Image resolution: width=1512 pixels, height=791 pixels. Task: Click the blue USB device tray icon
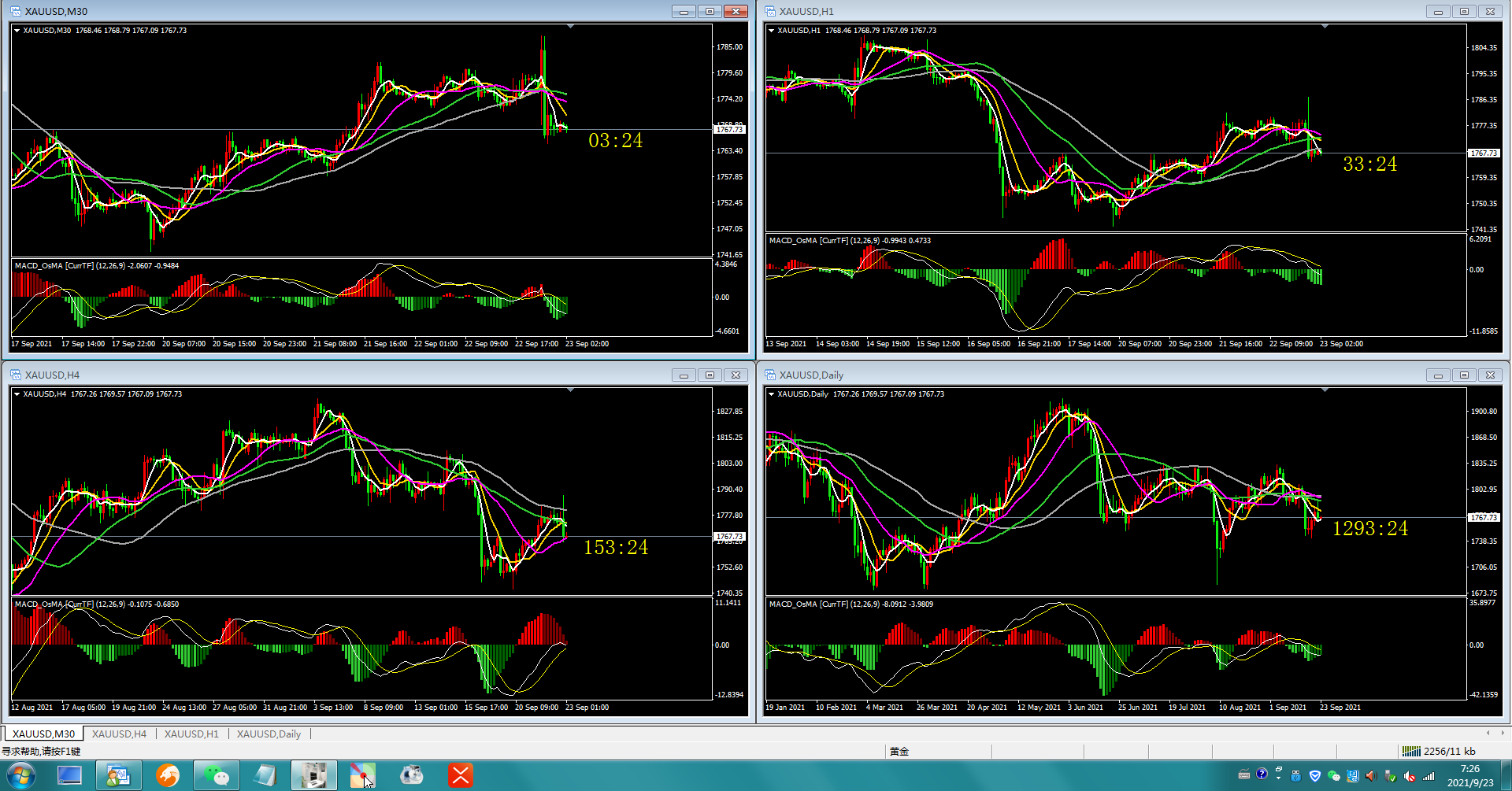(1295, 776)
